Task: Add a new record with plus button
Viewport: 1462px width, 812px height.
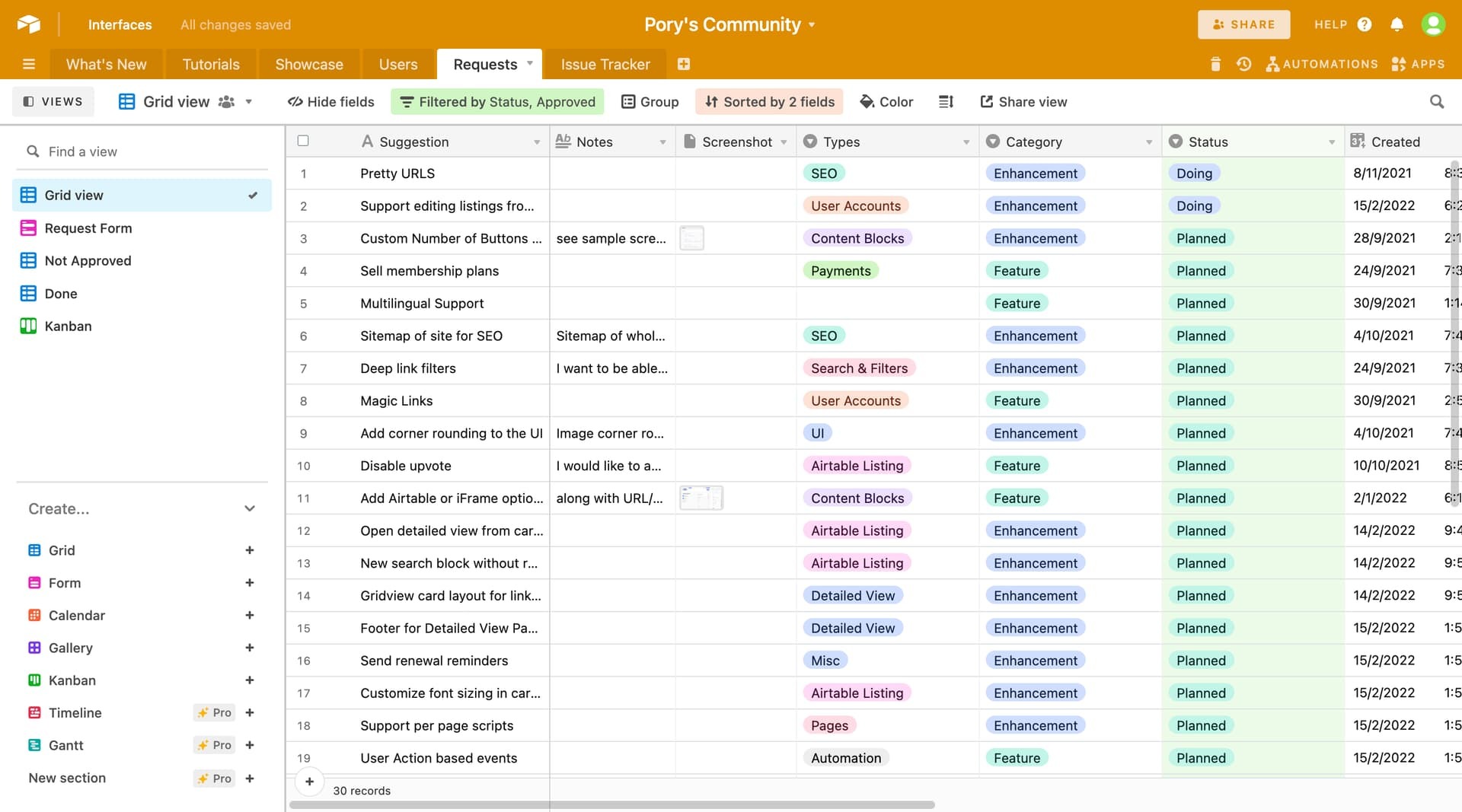Action: (x=309, y=782)
